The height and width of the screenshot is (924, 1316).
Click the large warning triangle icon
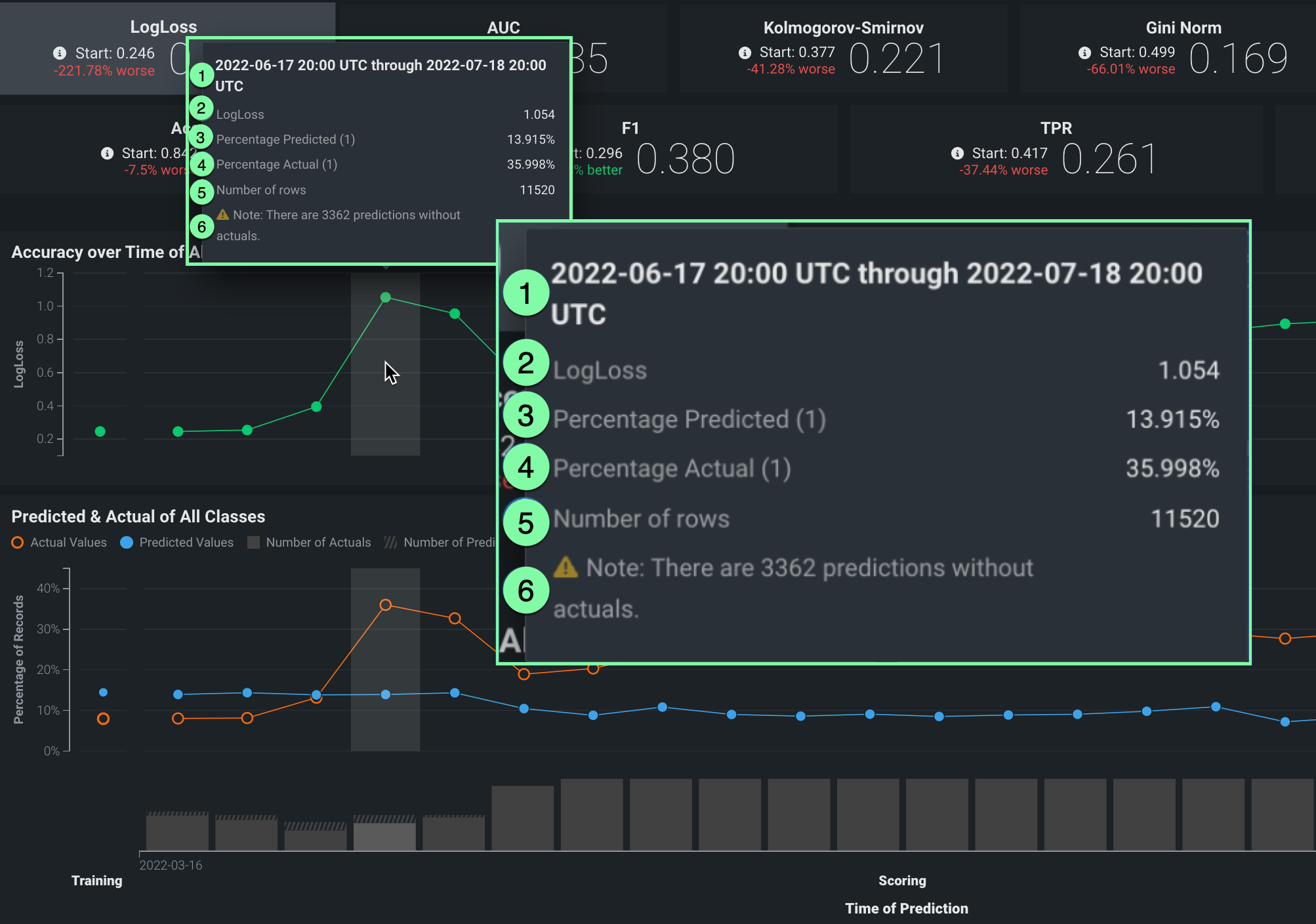(x=565, y=567)
